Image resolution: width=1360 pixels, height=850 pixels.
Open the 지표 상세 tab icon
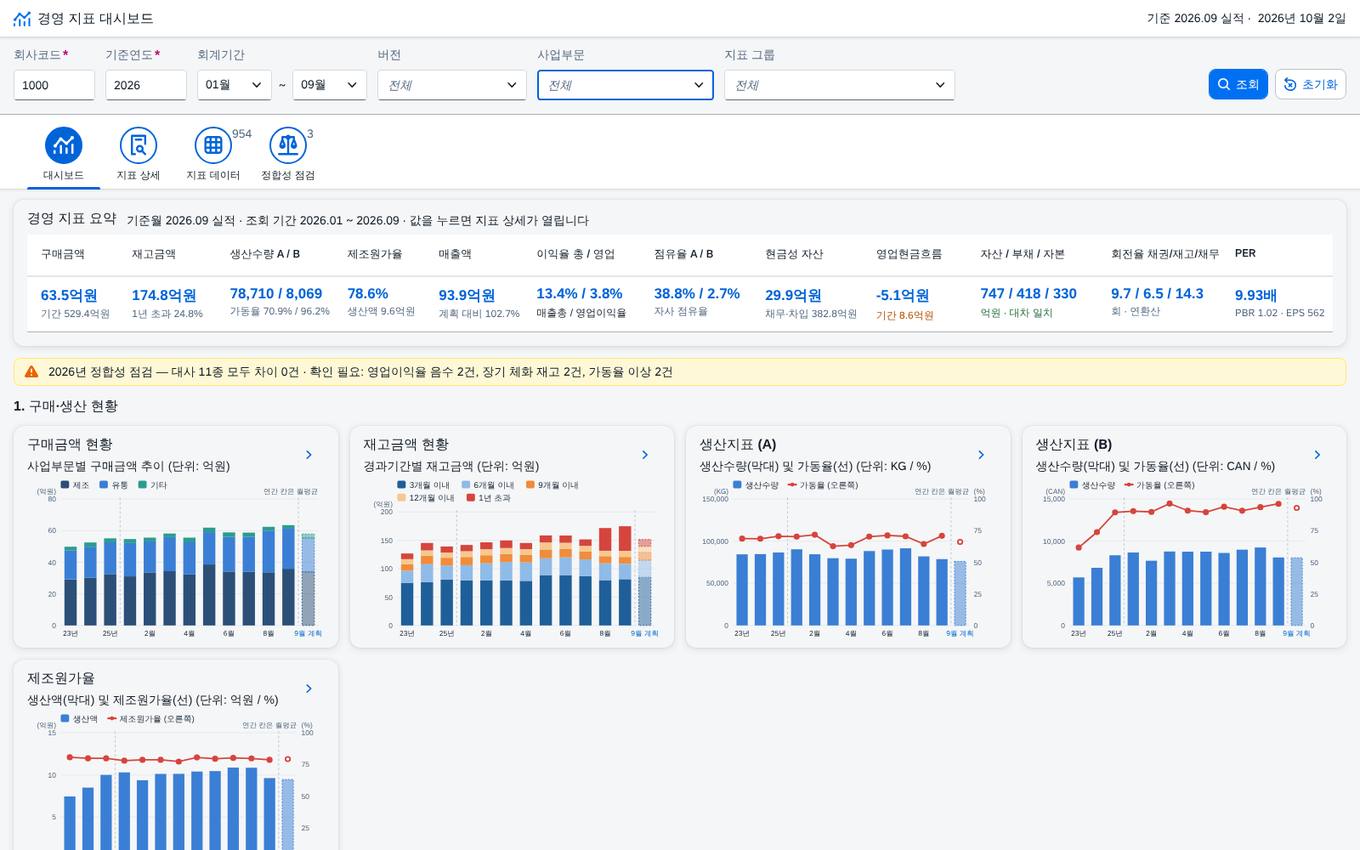pyautogui.click(x=138, y=145)
